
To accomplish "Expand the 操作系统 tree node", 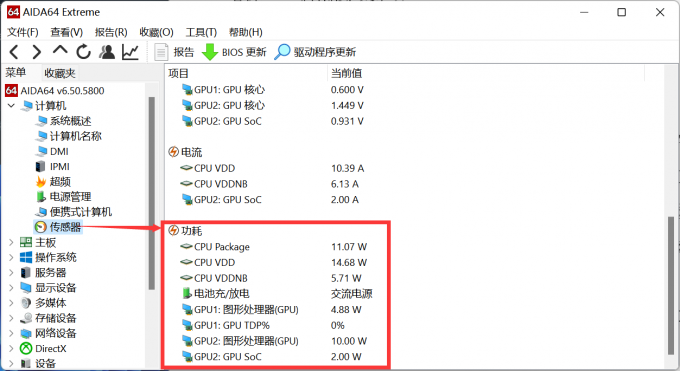I will pos(11,257).
